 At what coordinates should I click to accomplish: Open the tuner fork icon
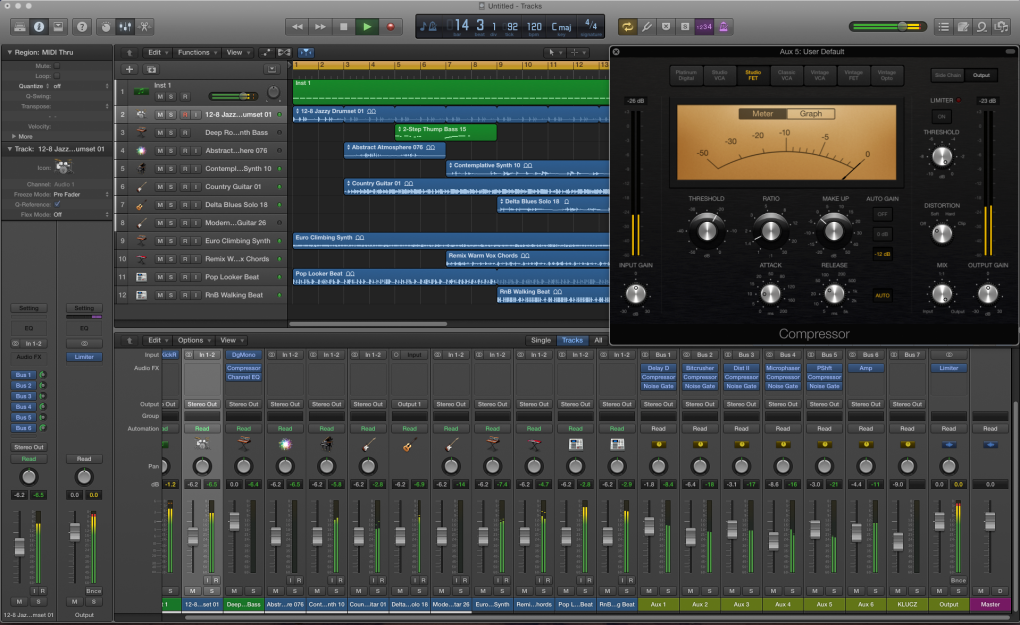tap(647, 27)
